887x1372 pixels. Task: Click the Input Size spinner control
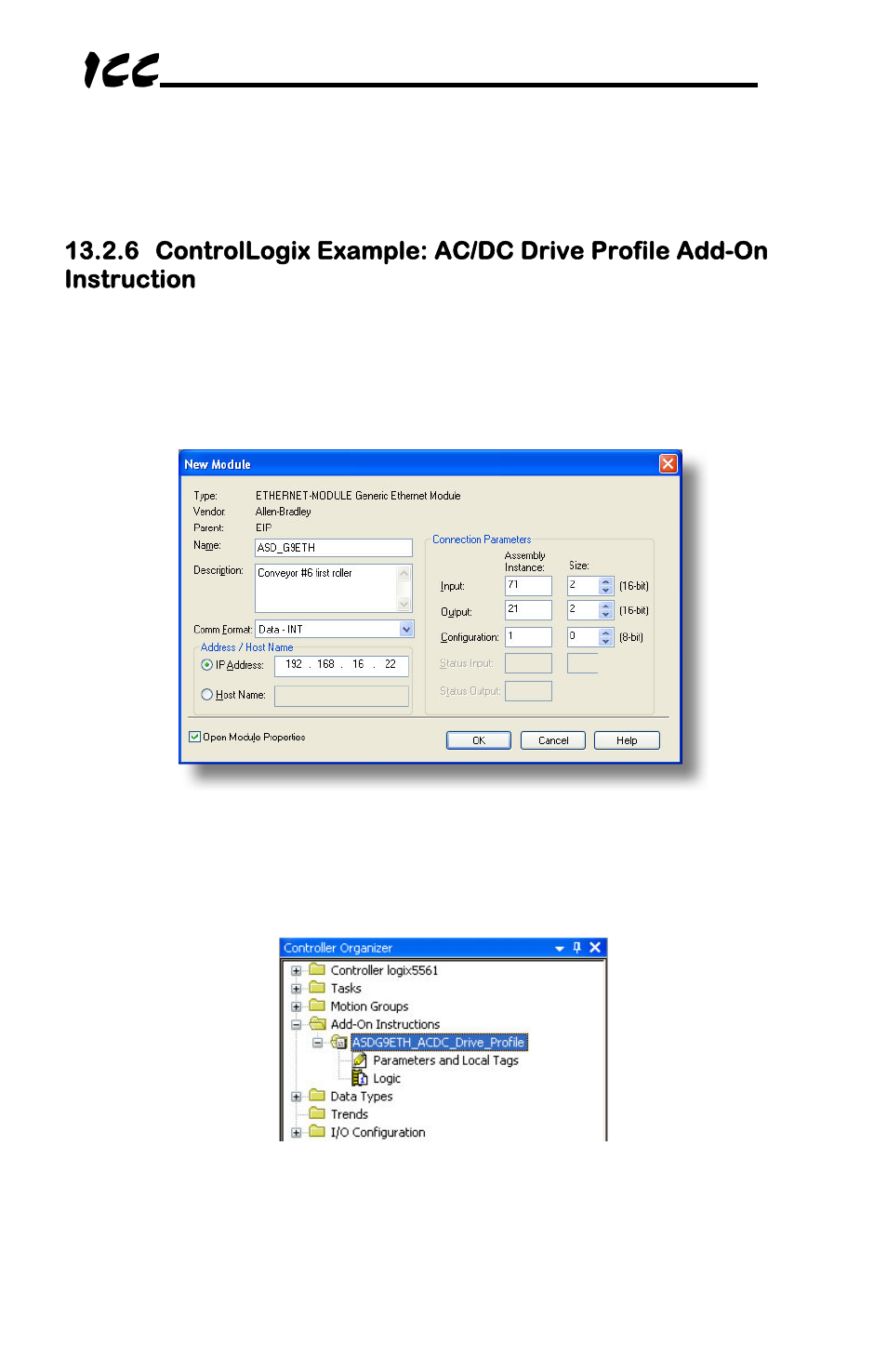pyautogui.click(x=606, y=586)
